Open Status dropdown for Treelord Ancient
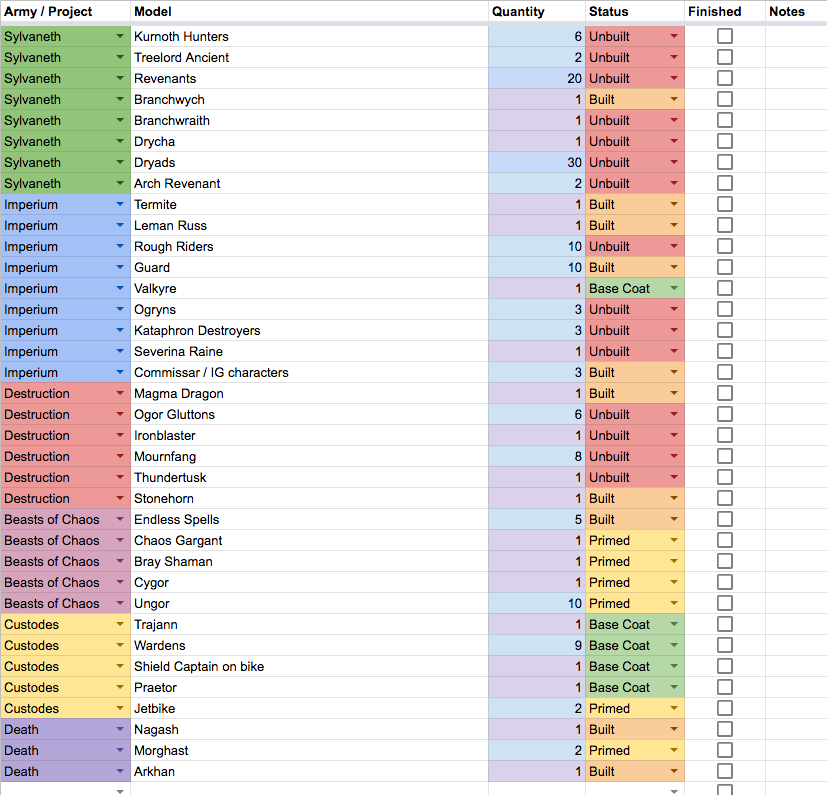827x795 pixels. pos(673,57)
